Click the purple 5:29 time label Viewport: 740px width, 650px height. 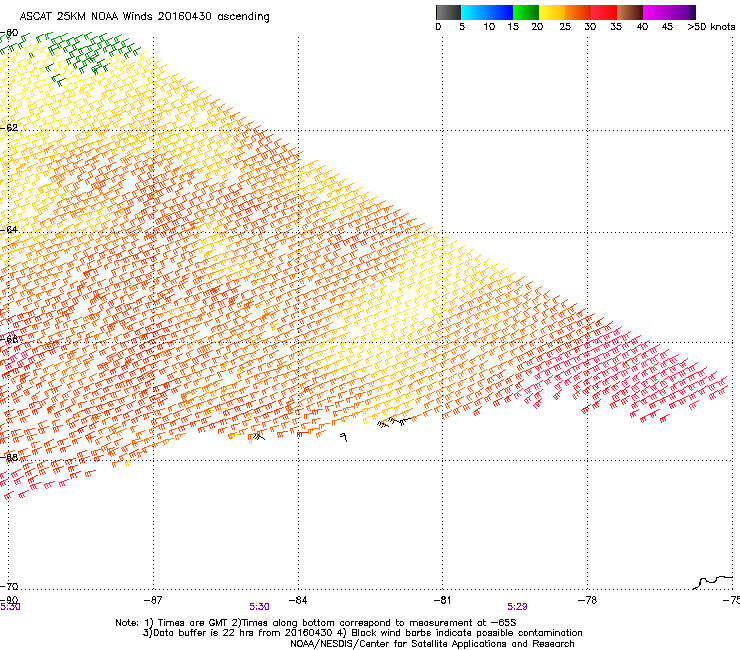[x=517, y=607]
